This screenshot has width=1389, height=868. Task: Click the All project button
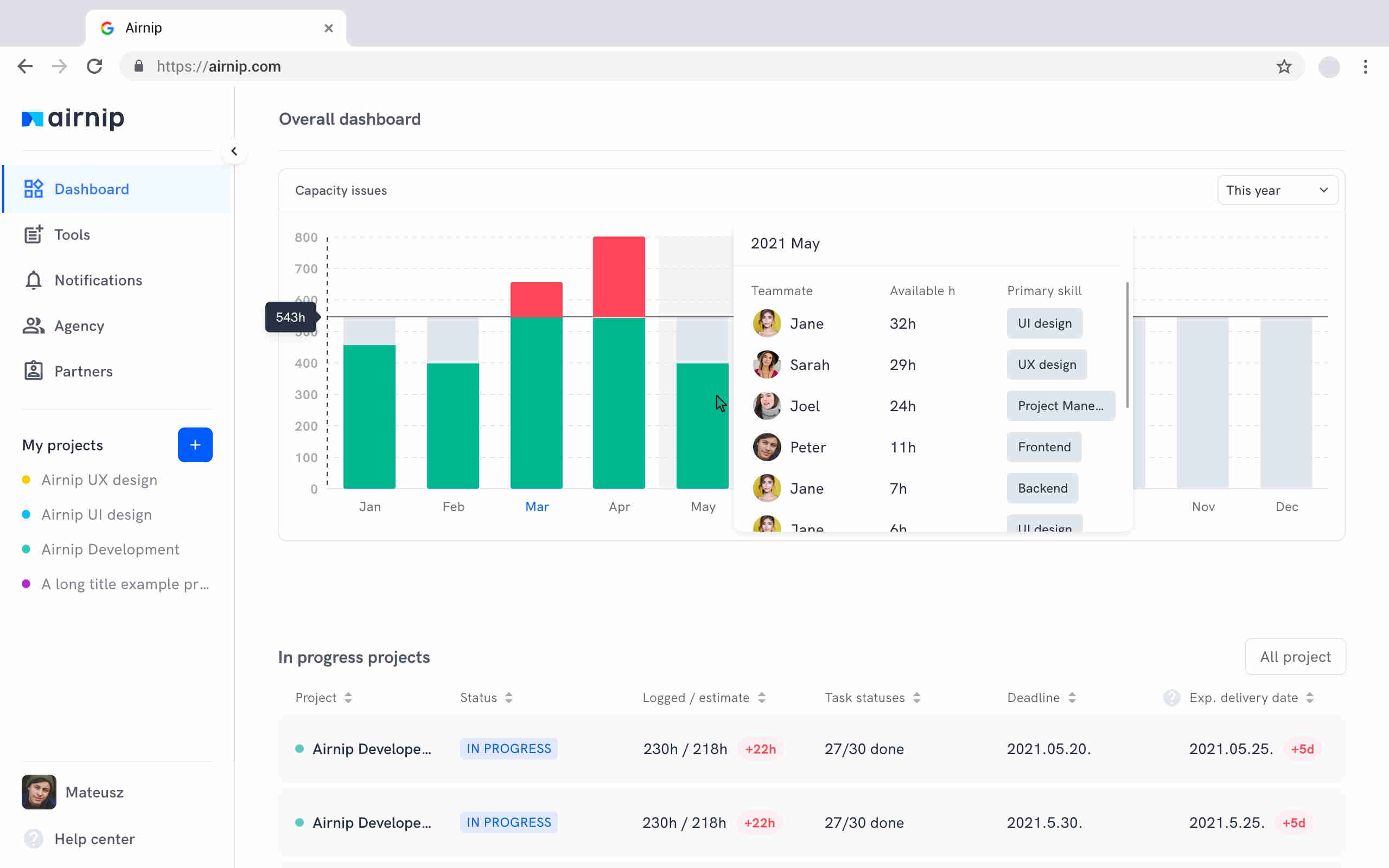tap(1295, 657)
